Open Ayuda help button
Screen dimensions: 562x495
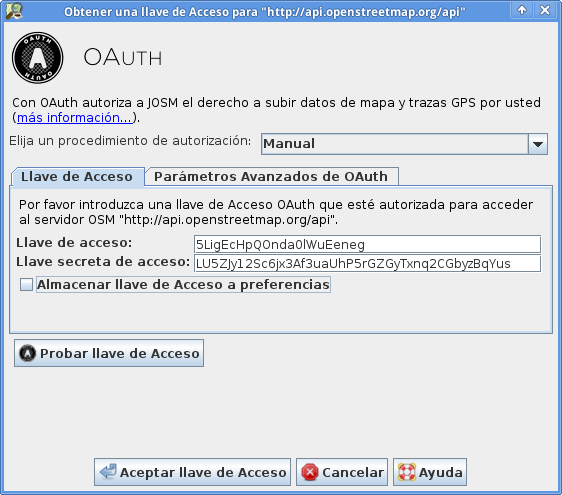[430, 472]
